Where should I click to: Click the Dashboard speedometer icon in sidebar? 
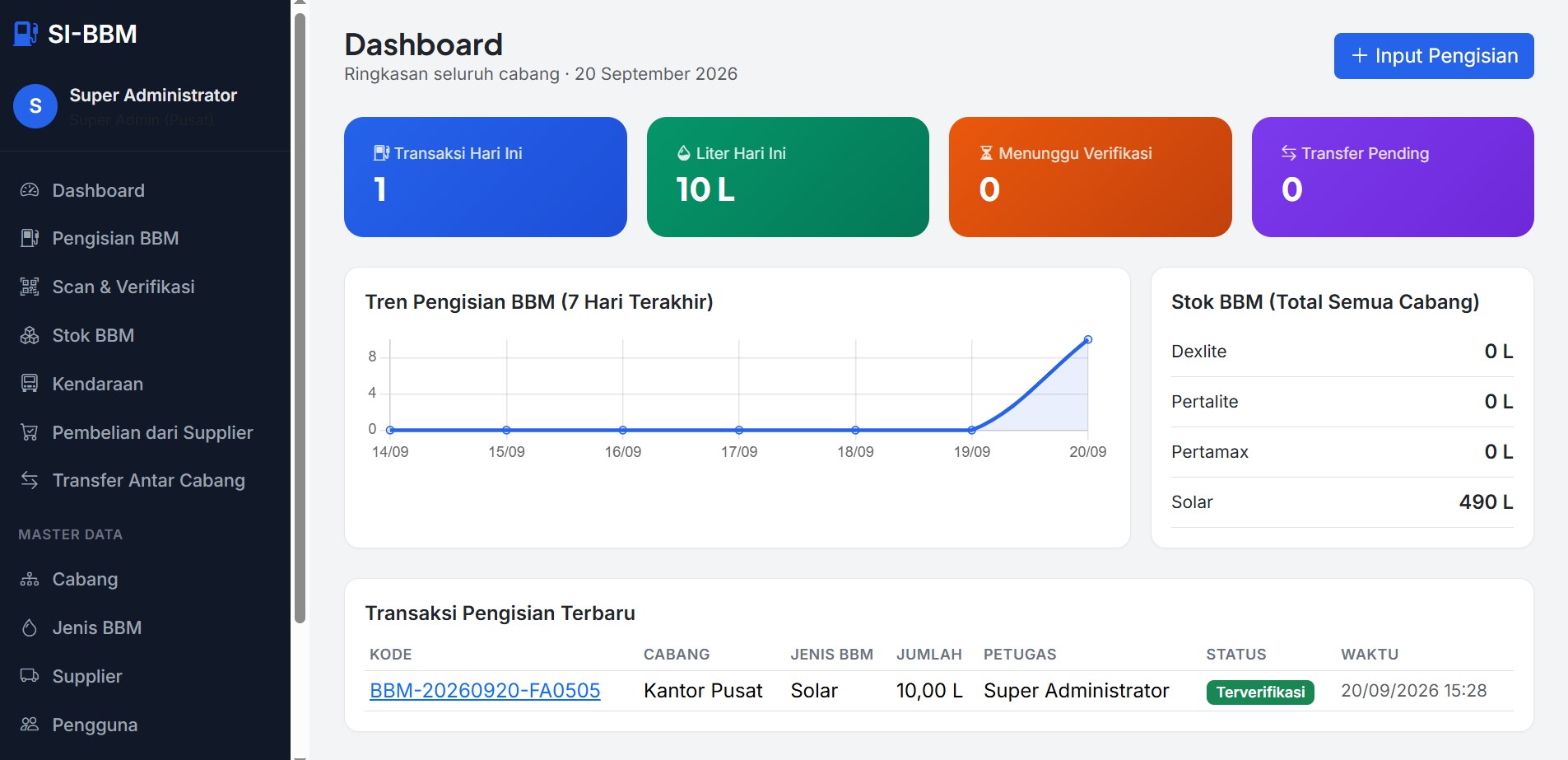[30, 190]
